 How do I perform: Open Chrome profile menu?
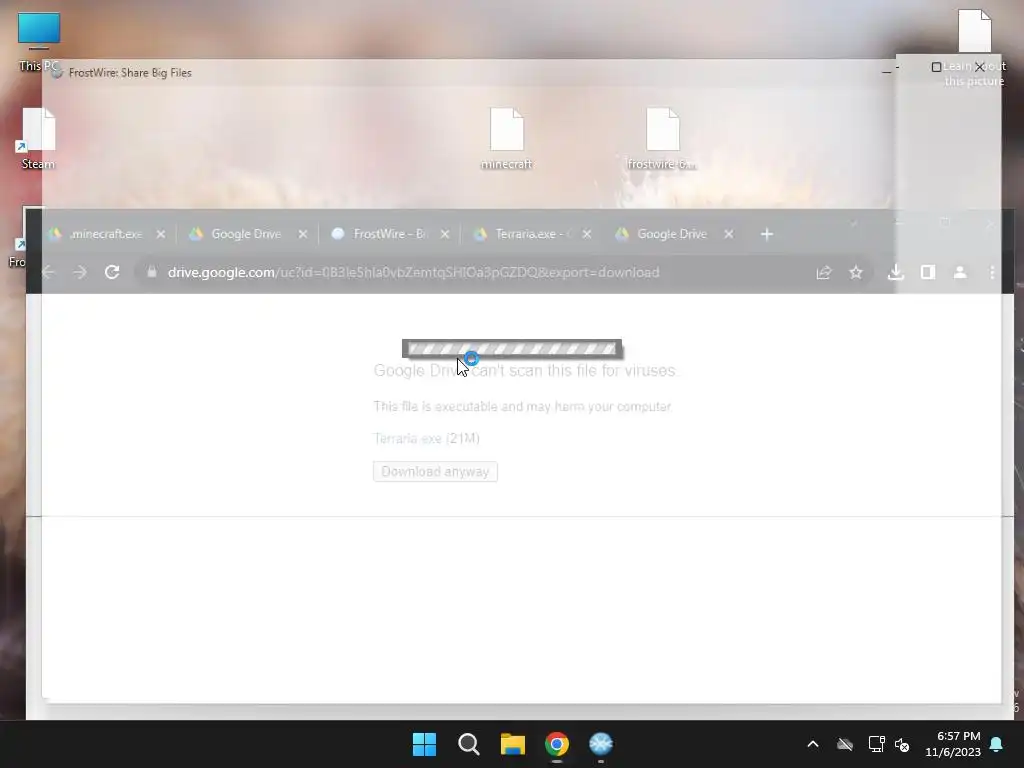pos(960,272)
